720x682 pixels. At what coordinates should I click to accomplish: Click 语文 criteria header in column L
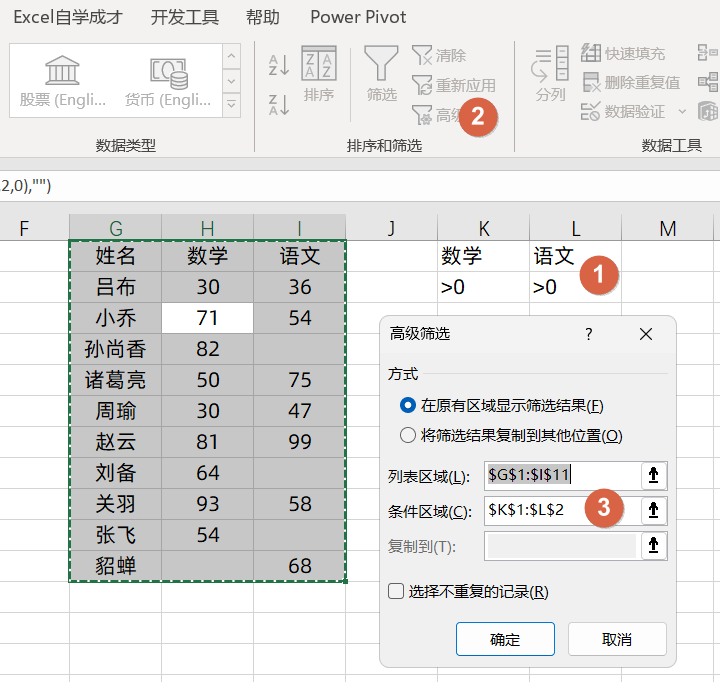pyautogui.click(x=575, y=256)
